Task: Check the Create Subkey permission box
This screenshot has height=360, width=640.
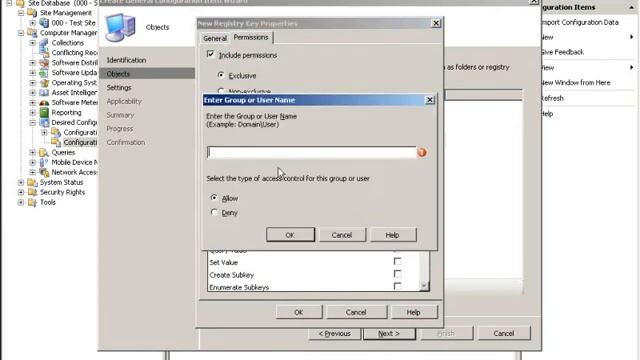Action: [x=397, y=274]
